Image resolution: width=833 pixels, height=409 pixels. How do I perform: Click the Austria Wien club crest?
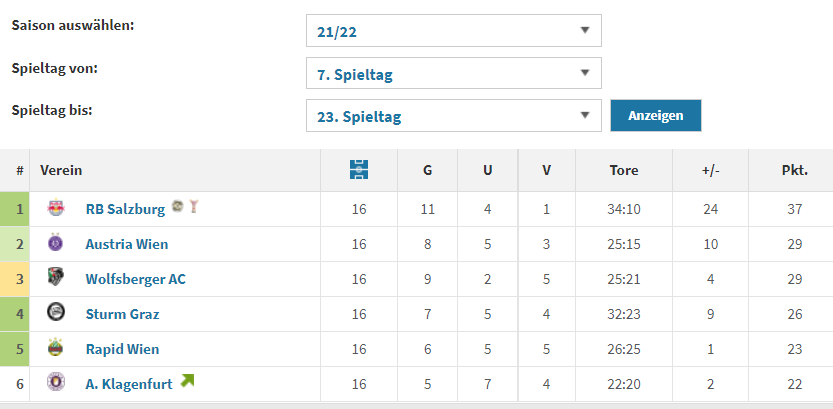click(x=56, y=243)
